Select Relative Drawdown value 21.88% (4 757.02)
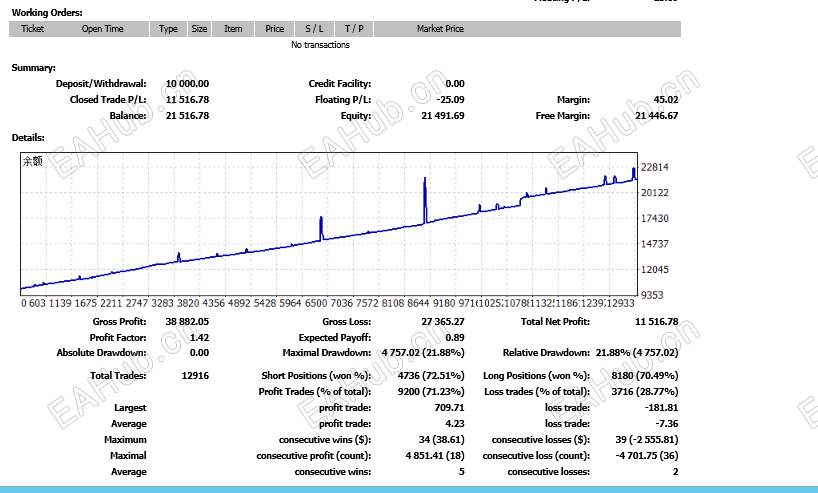The image size is (818, 493). 637,353
